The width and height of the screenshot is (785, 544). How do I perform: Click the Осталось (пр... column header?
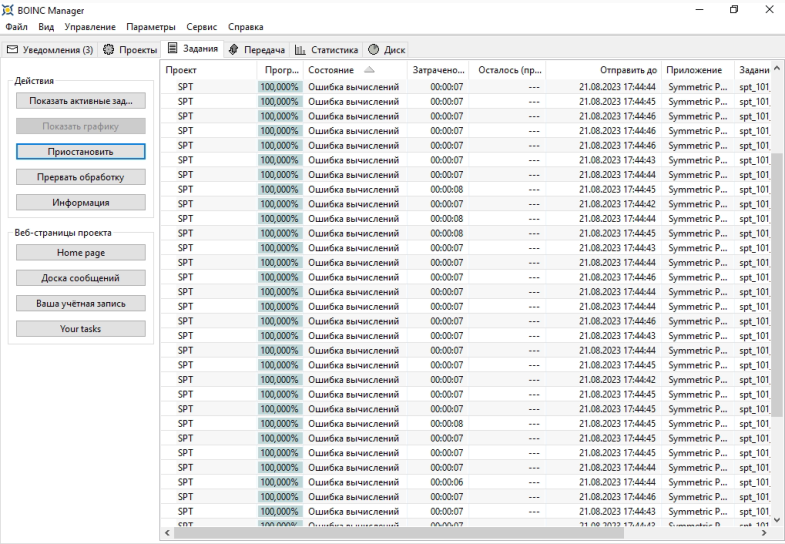point(507,70)
